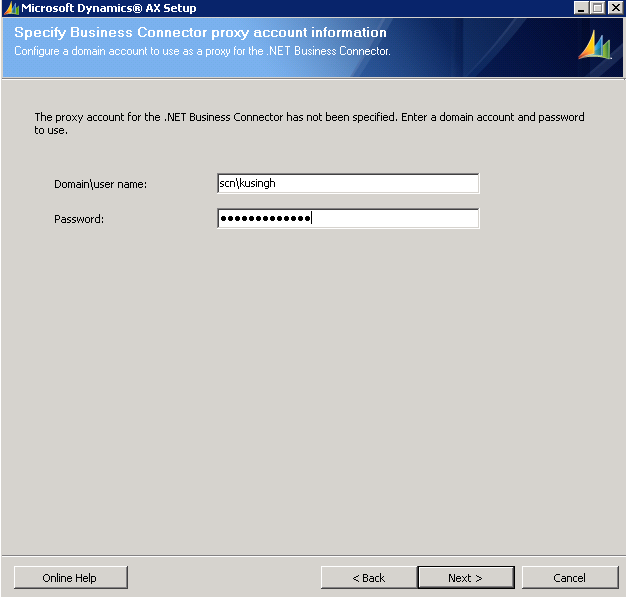Image resolution: width=626 pixels, height=597 pixels.
Task: Cancel the AX Setup wizard
Action: tap(570, 577)
